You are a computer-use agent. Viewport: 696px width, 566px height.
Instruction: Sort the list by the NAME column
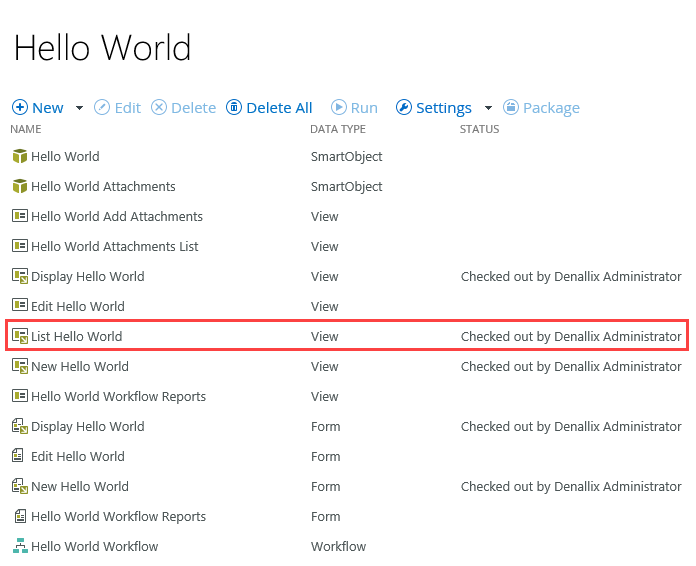[x=26, y=129]
